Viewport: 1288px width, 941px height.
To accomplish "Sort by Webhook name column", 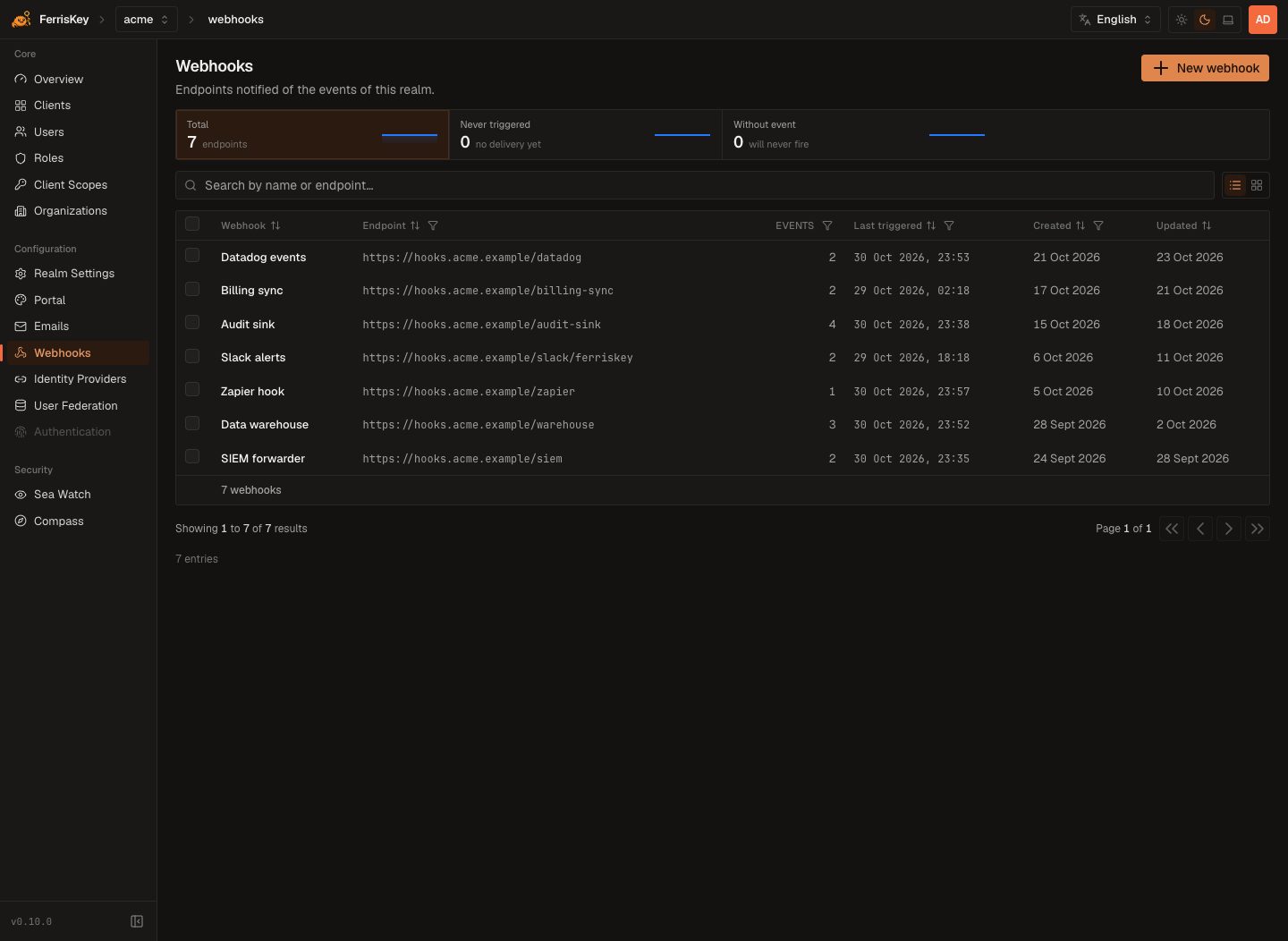I will tap(275, 225).
